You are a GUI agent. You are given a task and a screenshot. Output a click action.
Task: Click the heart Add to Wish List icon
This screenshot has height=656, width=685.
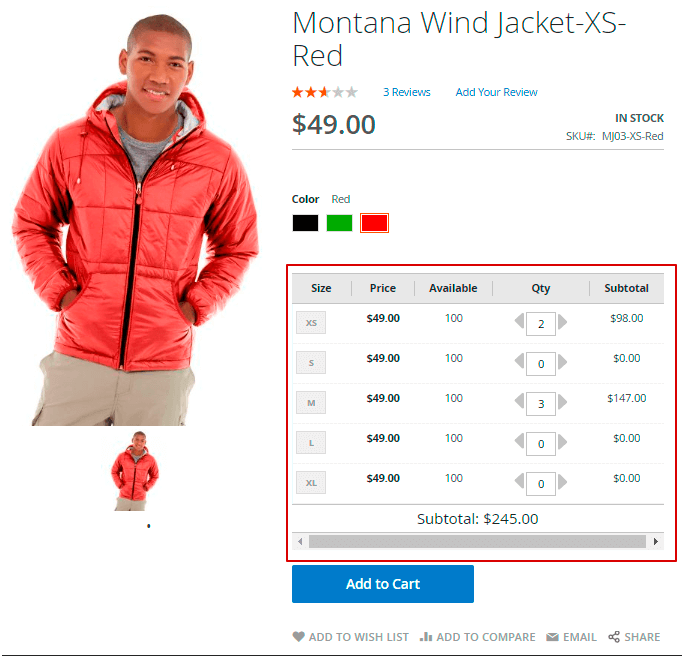pyautogui.click(x=298, y=636)
